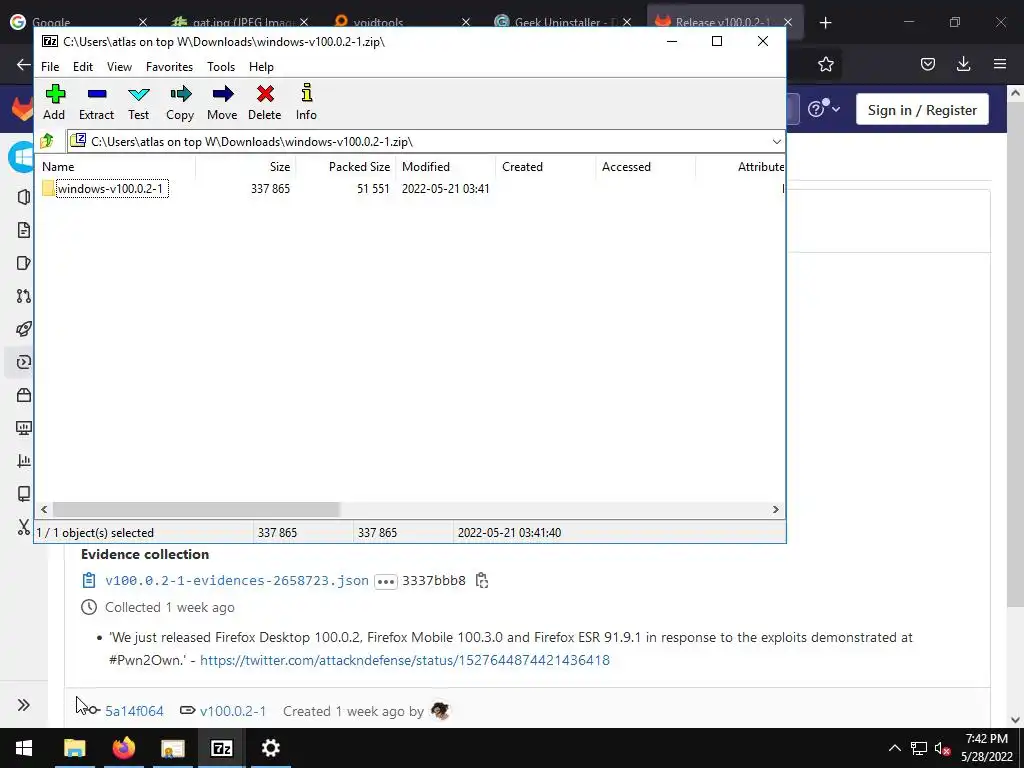Open File Explorer from the taskbar
Screen dimensions: 1024x768
point(74,748)
